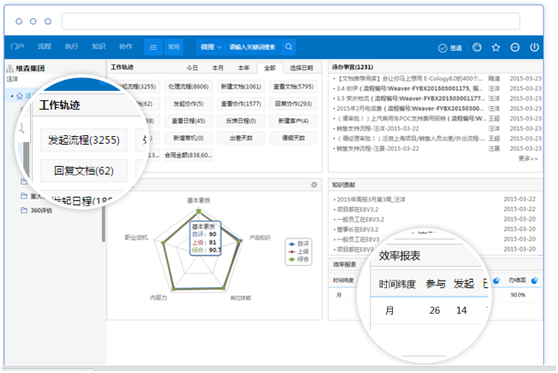Switch to the 本月 tab

(218, 68)
